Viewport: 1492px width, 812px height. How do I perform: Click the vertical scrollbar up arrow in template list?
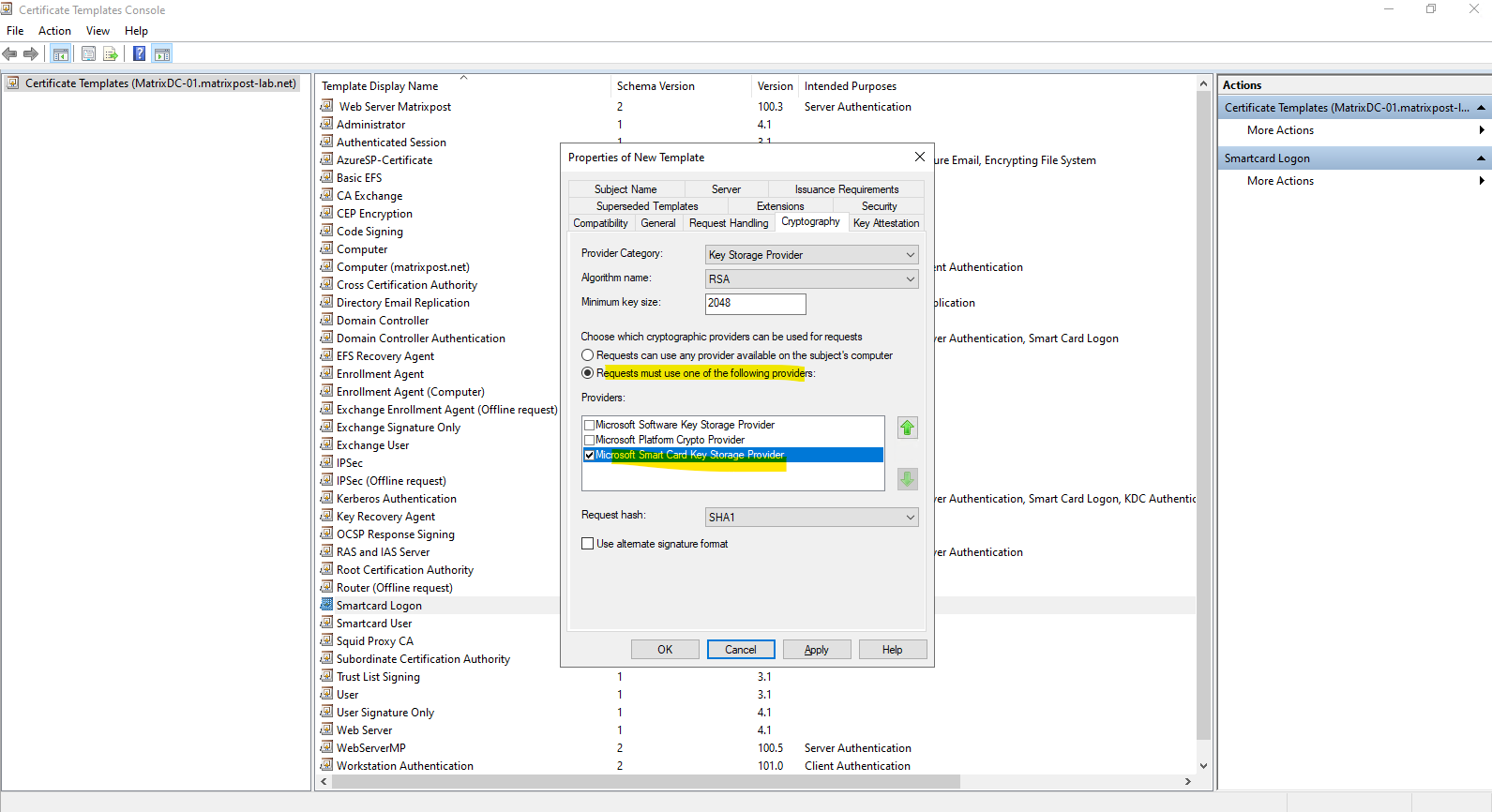(x=1204, y=84)
